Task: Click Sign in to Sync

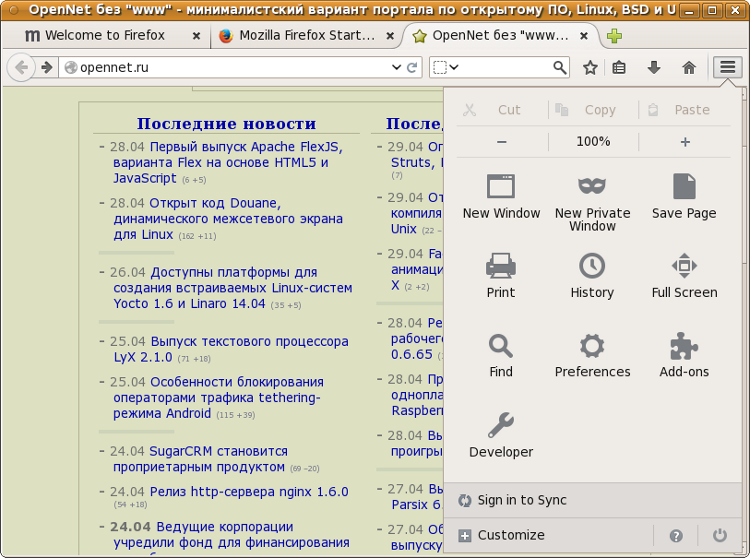Action: click(521, 500)
